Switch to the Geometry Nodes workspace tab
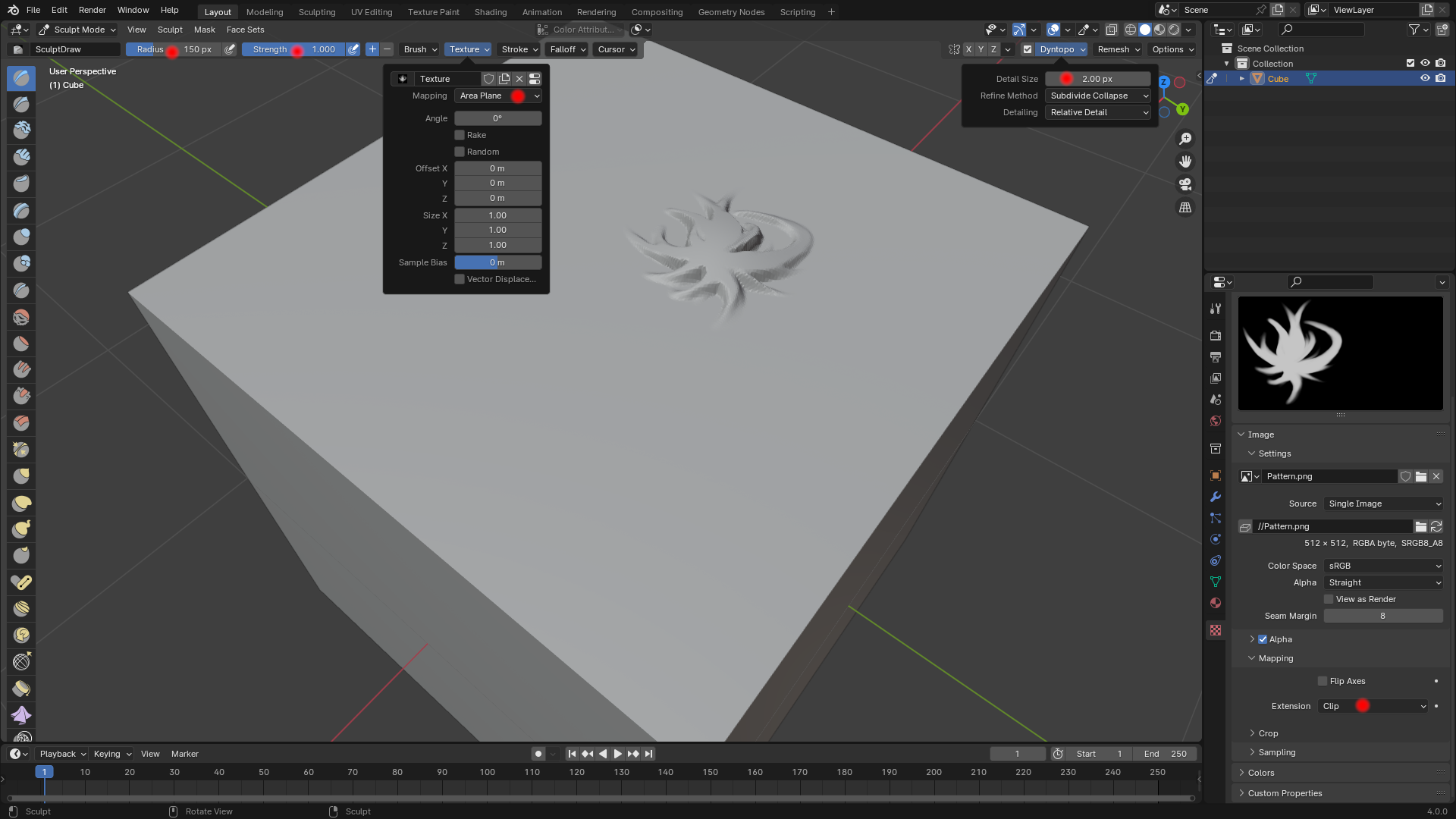This screenshot has width=1456, height=819. click(731, 12)
